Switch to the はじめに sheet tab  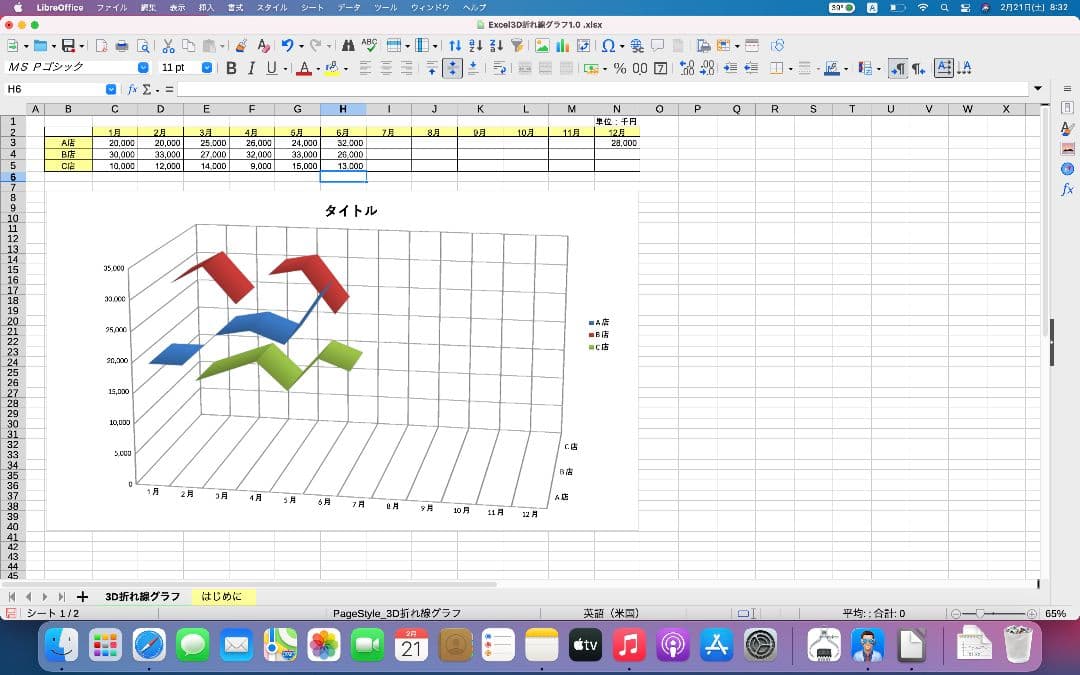coord(222,597)
